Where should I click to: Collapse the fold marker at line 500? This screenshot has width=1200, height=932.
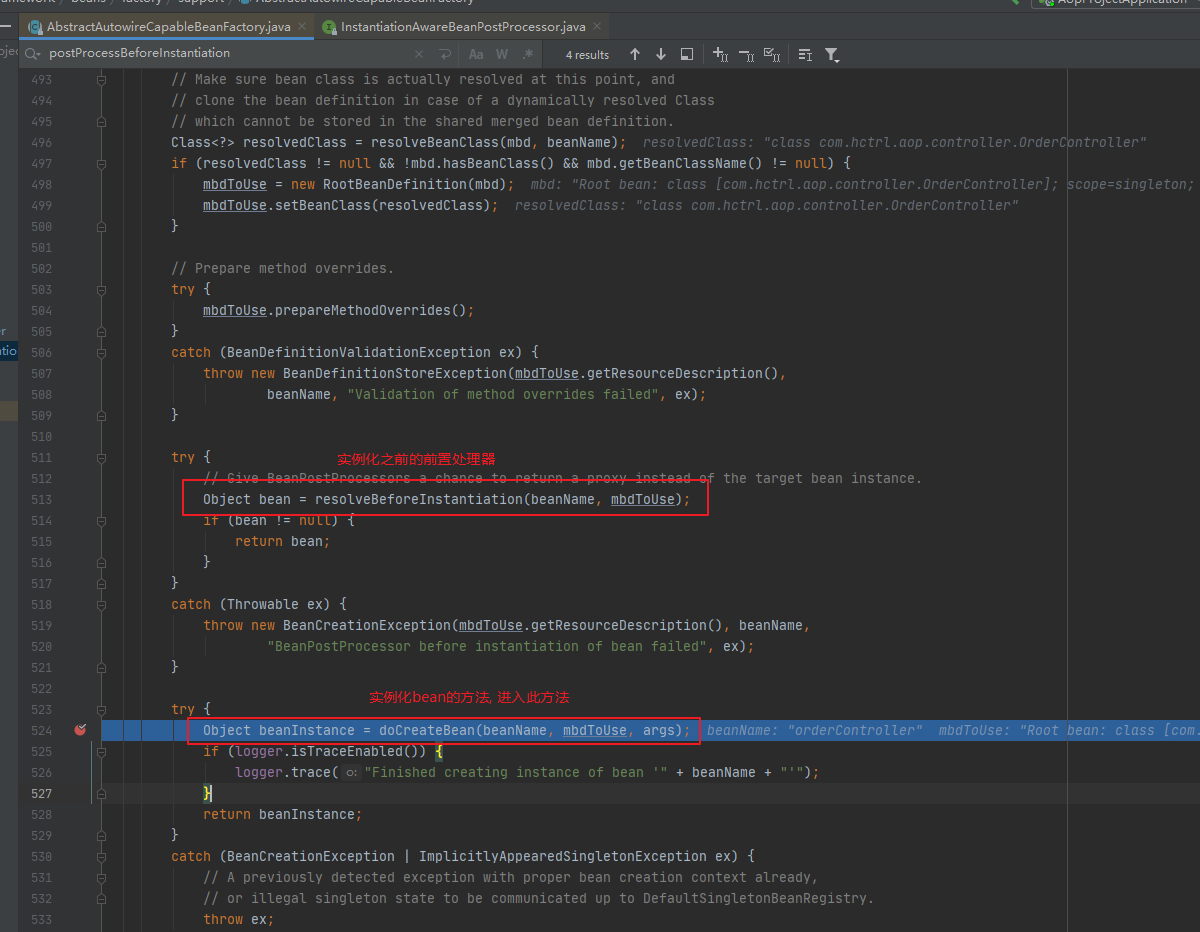coord(102,226)
